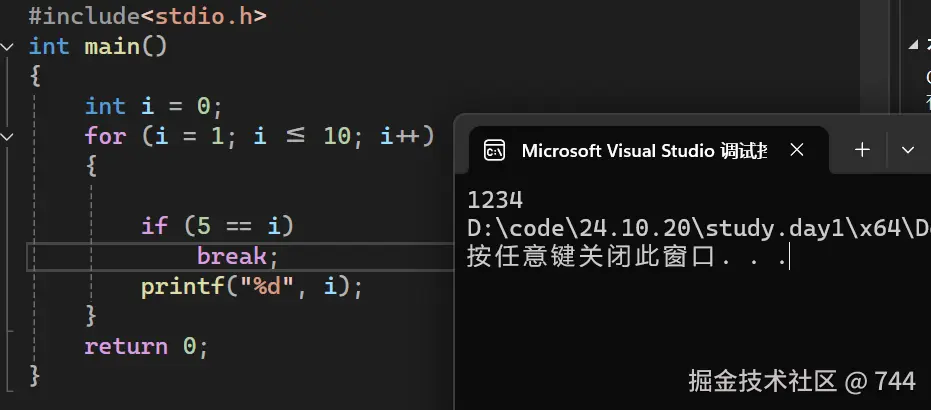Close the Microsoft Visual Studio debug console tab

[797, 150]
